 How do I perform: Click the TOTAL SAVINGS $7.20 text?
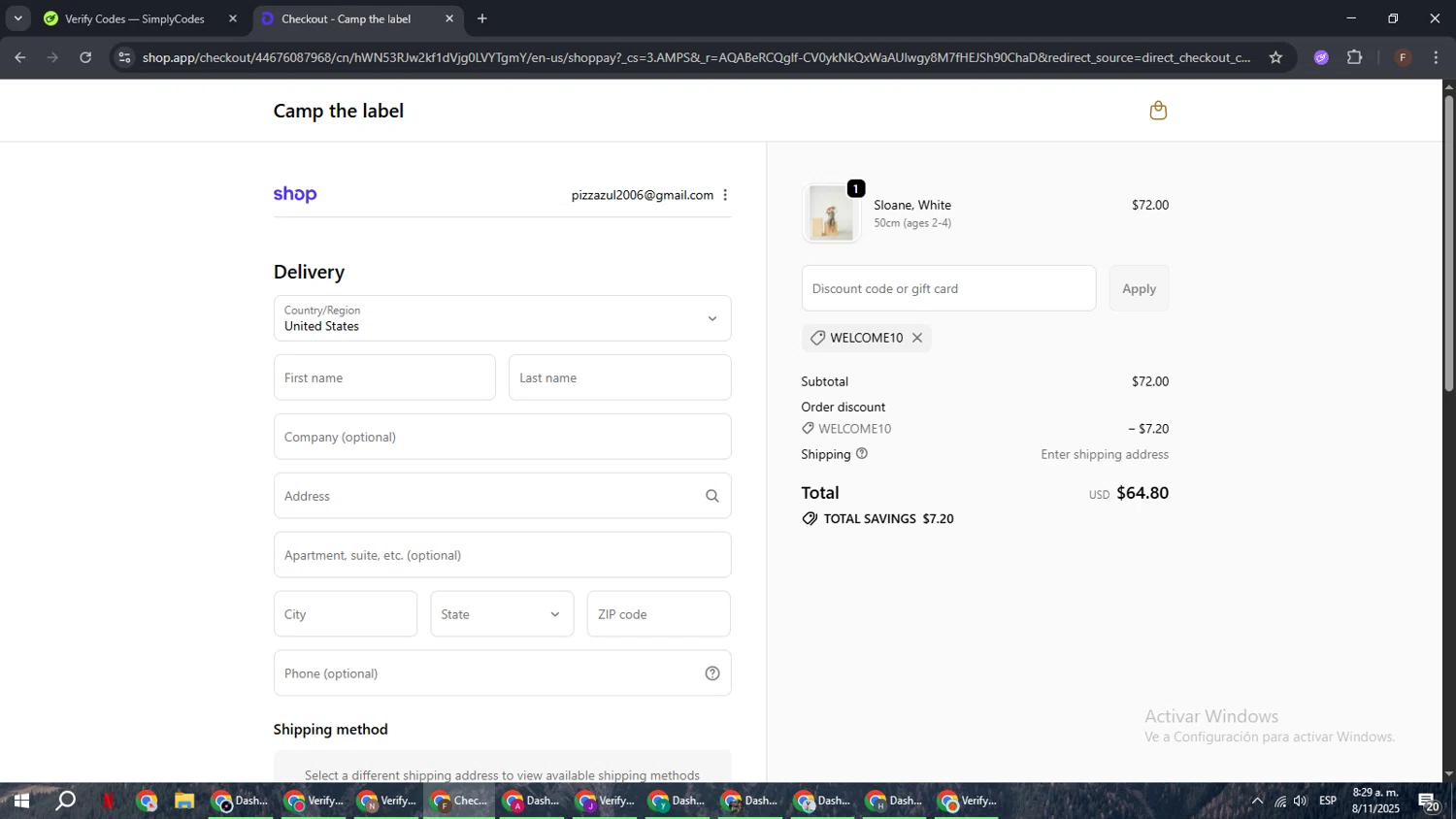point(888,519)
